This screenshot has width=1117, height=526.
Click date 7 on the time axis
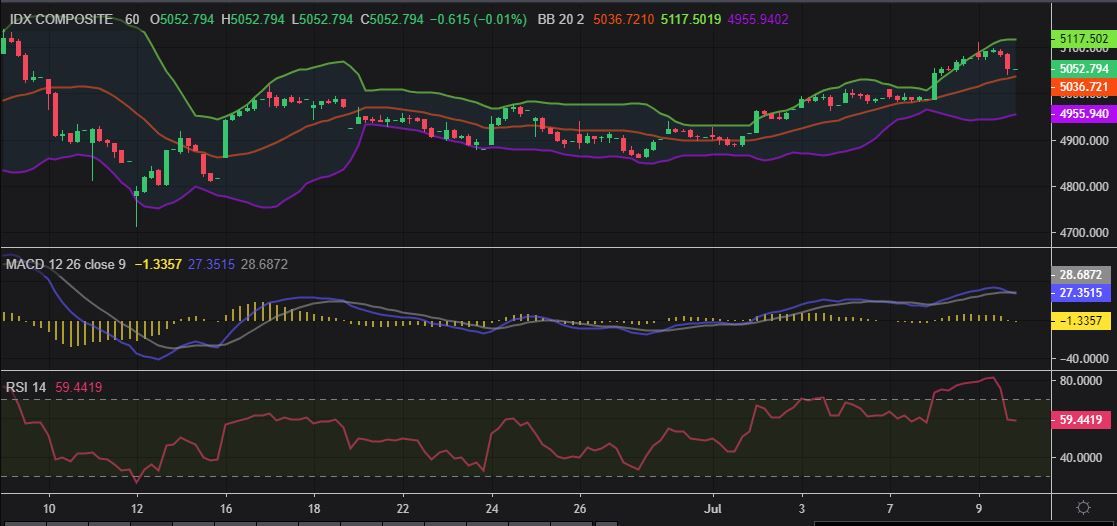(x=890, y=507)
